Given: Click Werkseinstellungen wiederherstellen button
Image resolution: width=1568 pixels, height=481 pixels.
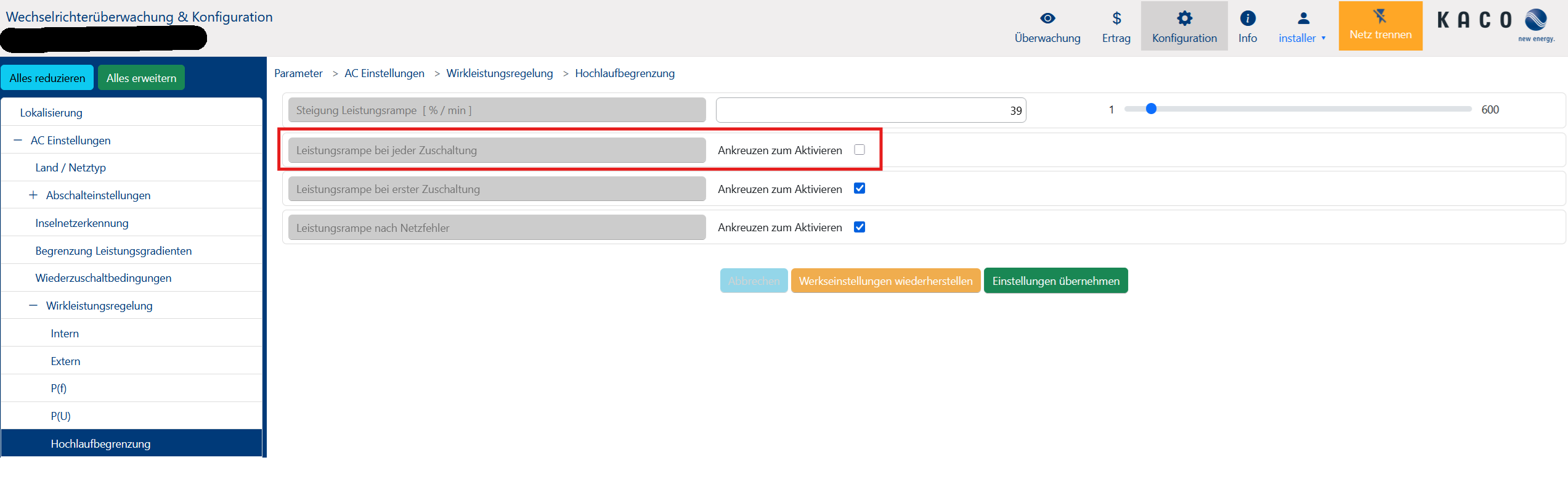Looking at the screenshot, I should [x=885, y=281].
